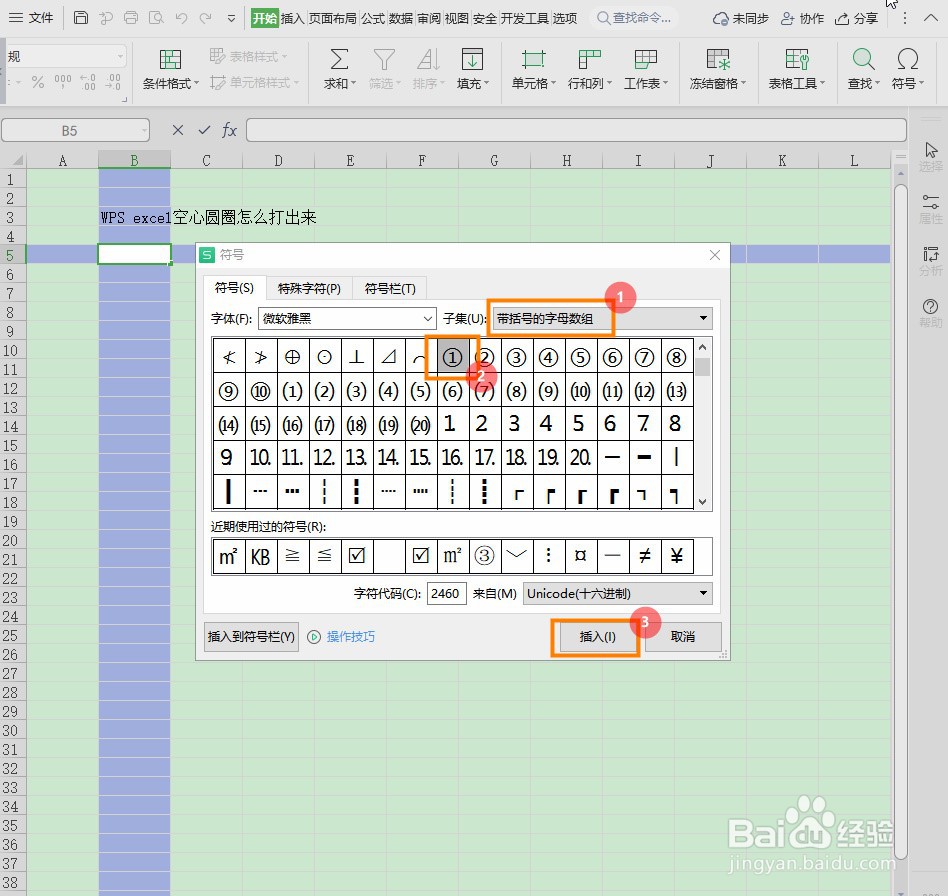Click the 分享 share button
Viewport: 948px width, 896px height.
point(856,19)
